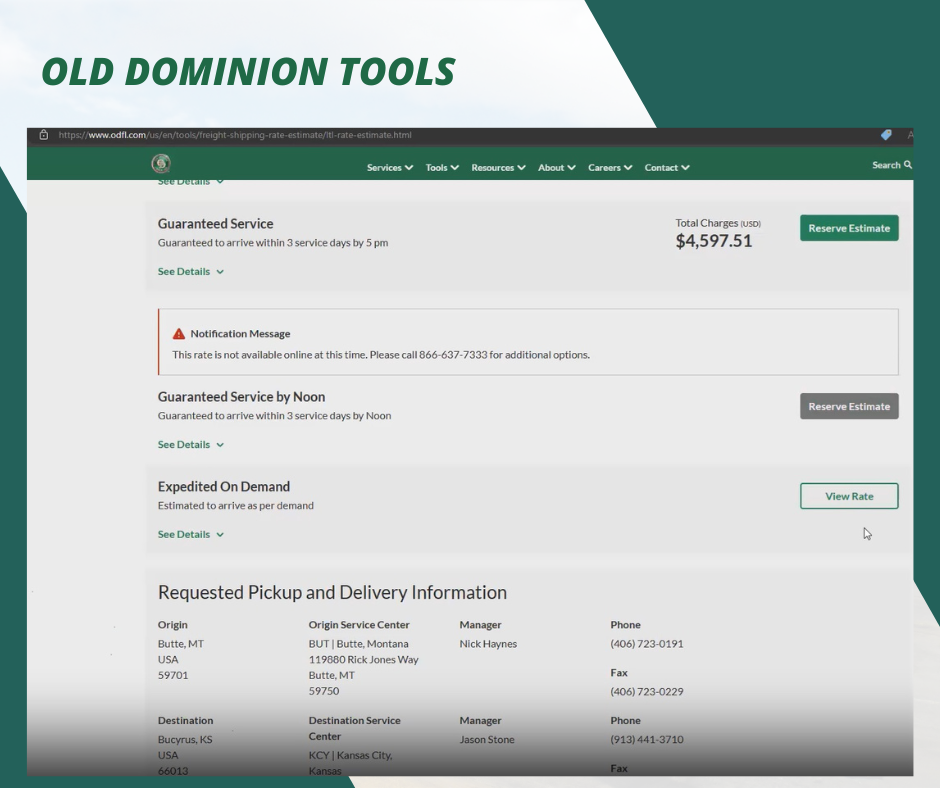Reserve Estimate for Guaranteed Service
This screenshot has height=788, width=940.
(849, 228)
